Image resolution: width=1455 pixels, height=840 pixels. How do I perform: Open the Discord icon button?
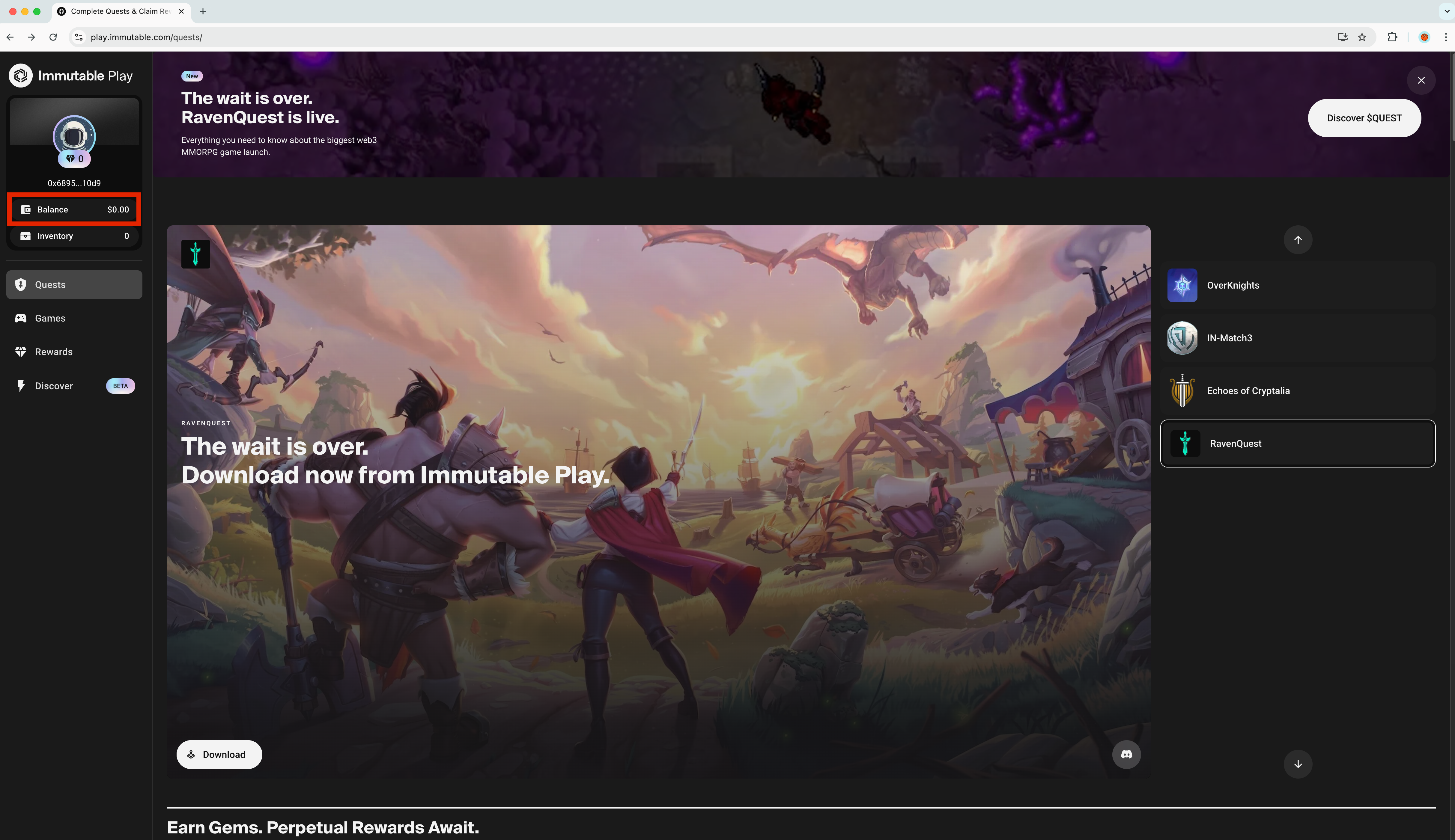click(1126, 755)
